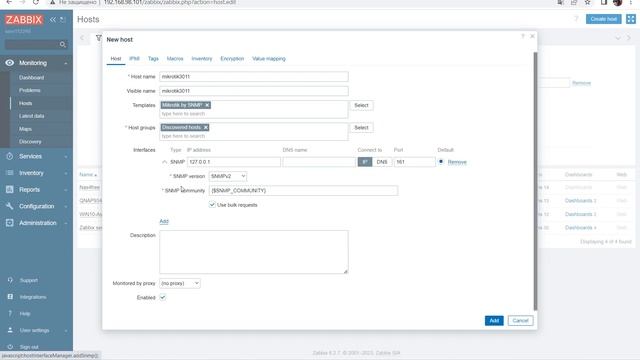The image size is (640, 360).
Task: Click the filter funnel icon on Hosts page
Action: click(98, 38)
